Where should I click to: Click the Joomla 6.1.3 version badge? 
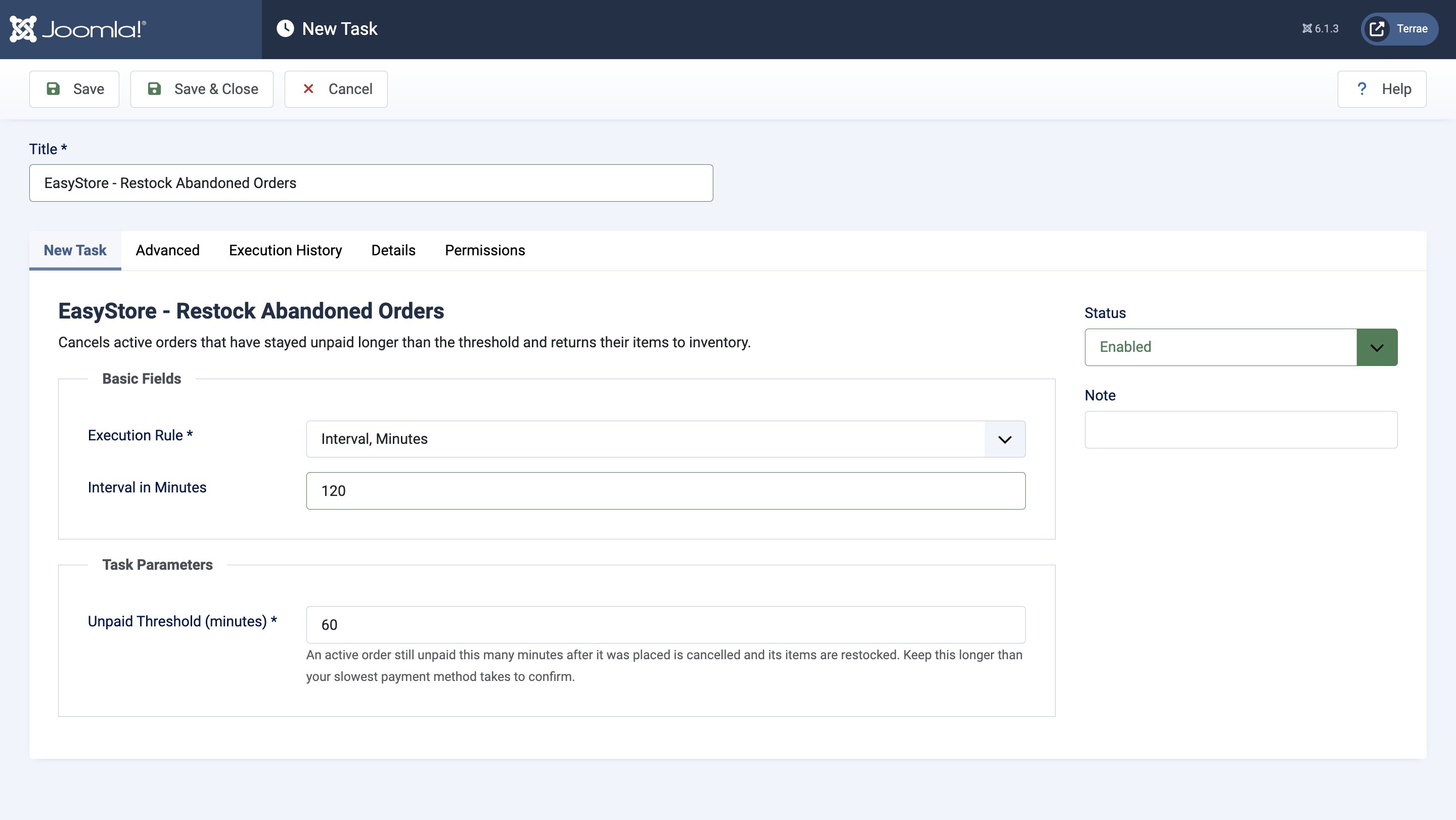point(1321,29)
